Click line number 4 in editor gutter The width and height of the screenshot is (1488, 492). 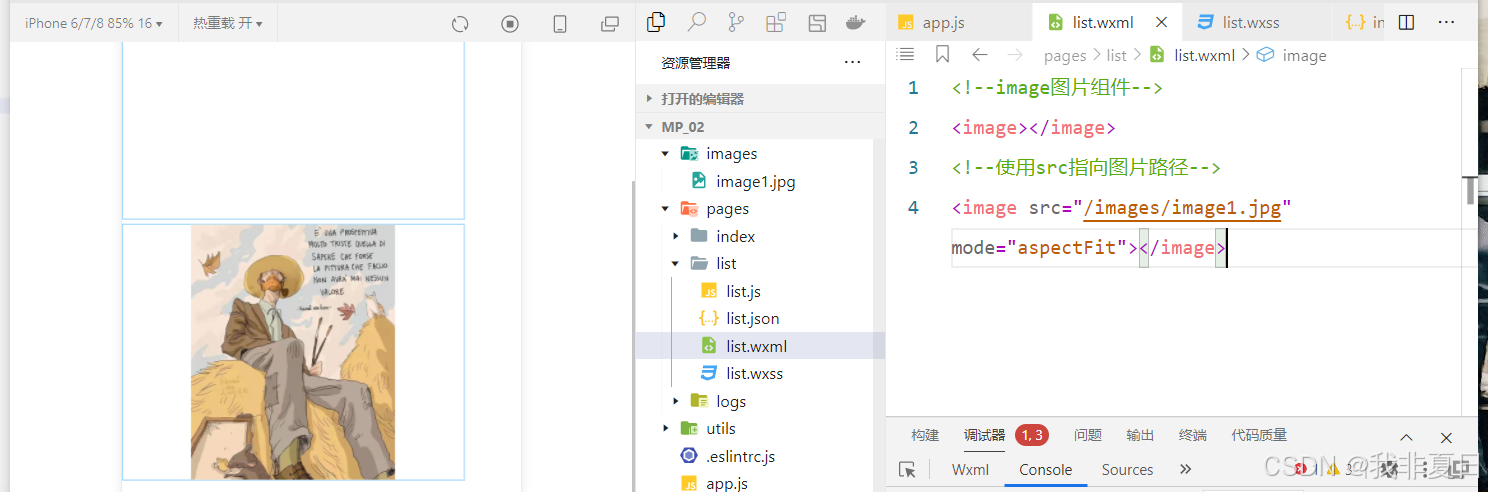coord(913,208)
